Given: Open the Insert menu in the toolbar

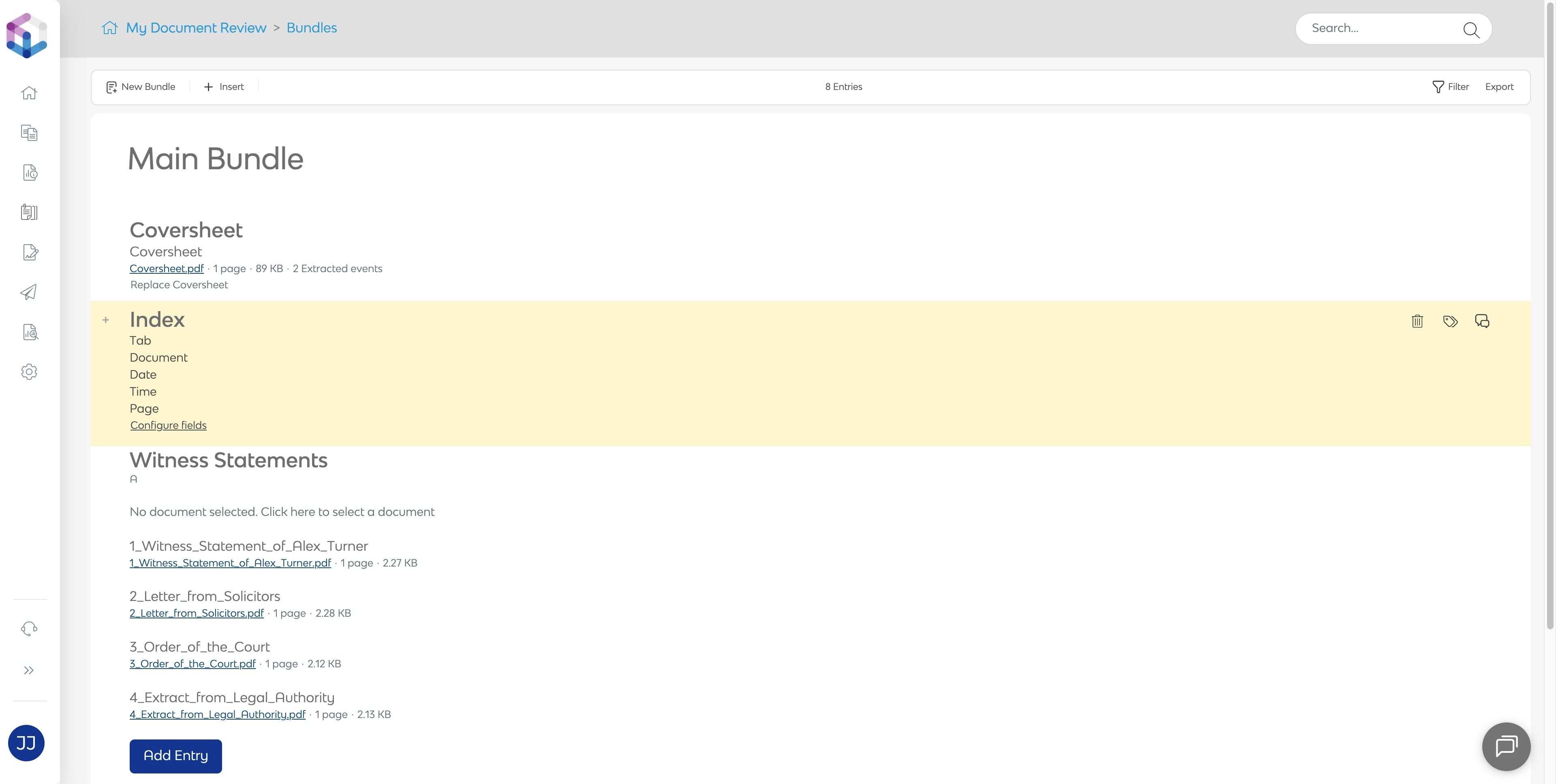Looking at the screenshot, I should tap(224, 87).
